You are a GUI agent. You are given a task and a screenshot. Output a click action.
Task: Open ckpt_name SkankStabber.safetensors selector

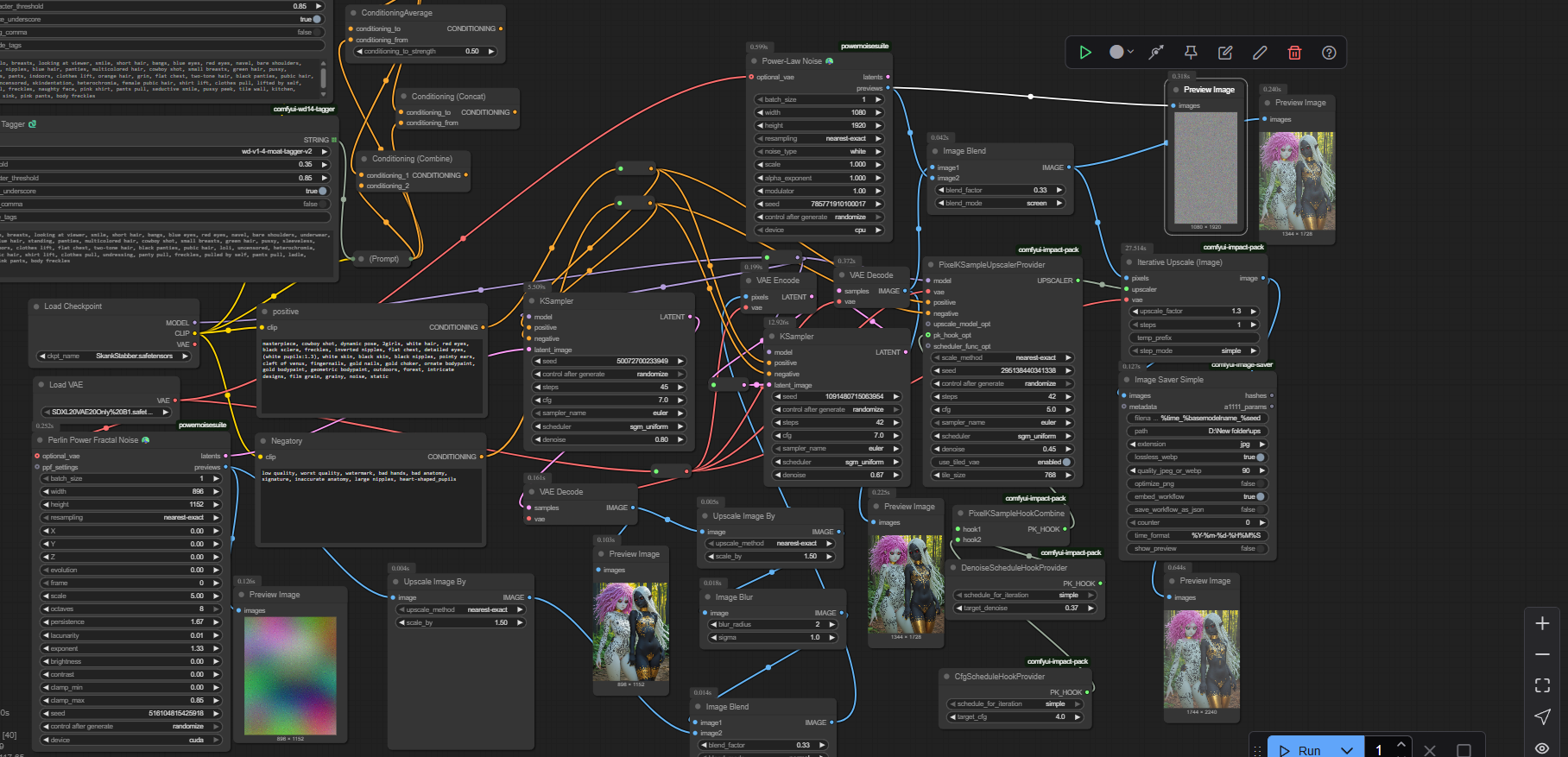(x=113, y=356)
